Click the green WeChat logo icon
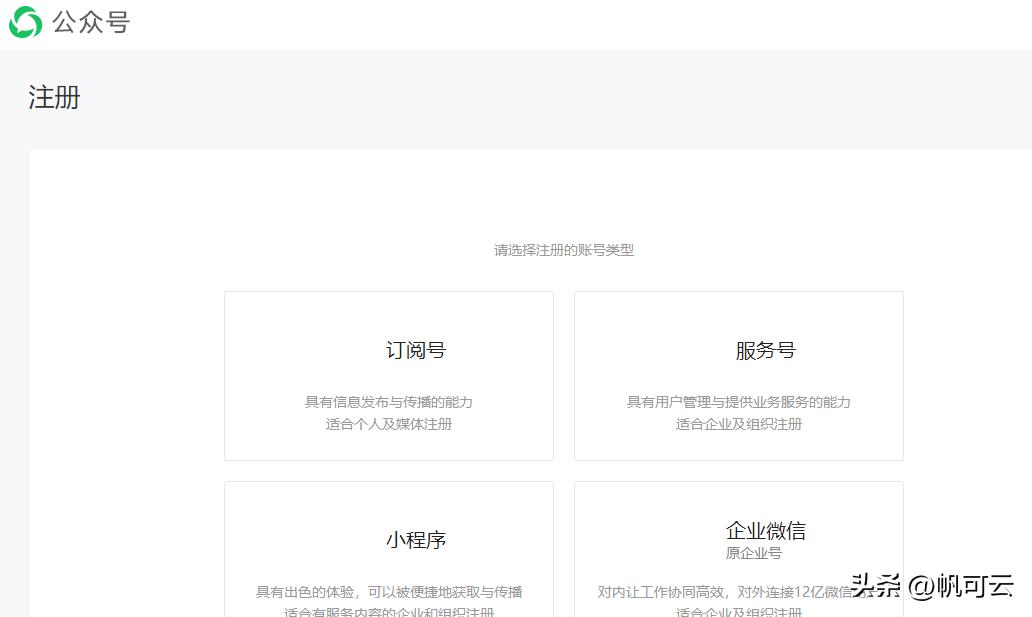The height and width of the screenshot is (617, 1032). 24,21
